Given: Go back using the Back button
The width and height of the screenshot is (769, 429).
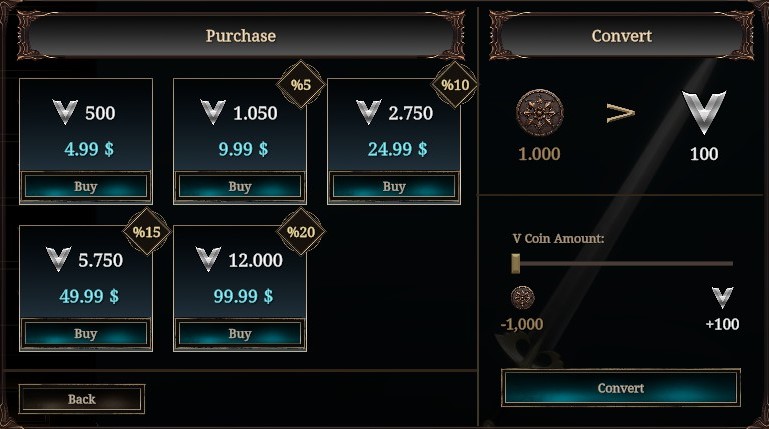Looking at the screenshot, I should coord(82,399).
